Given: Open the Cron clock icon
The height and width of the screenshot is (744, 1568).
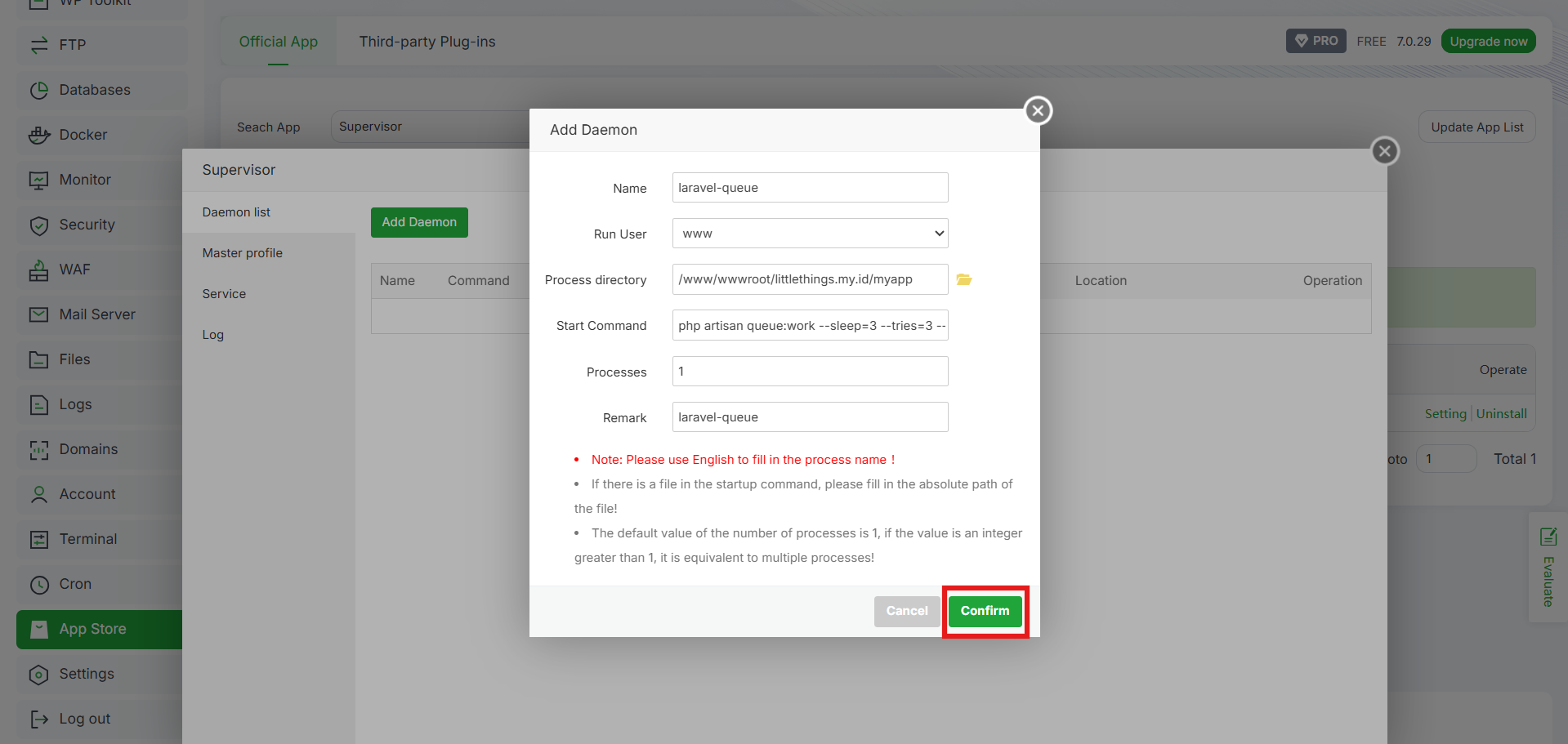Looking at the screenshot, I should pos(38,584).
